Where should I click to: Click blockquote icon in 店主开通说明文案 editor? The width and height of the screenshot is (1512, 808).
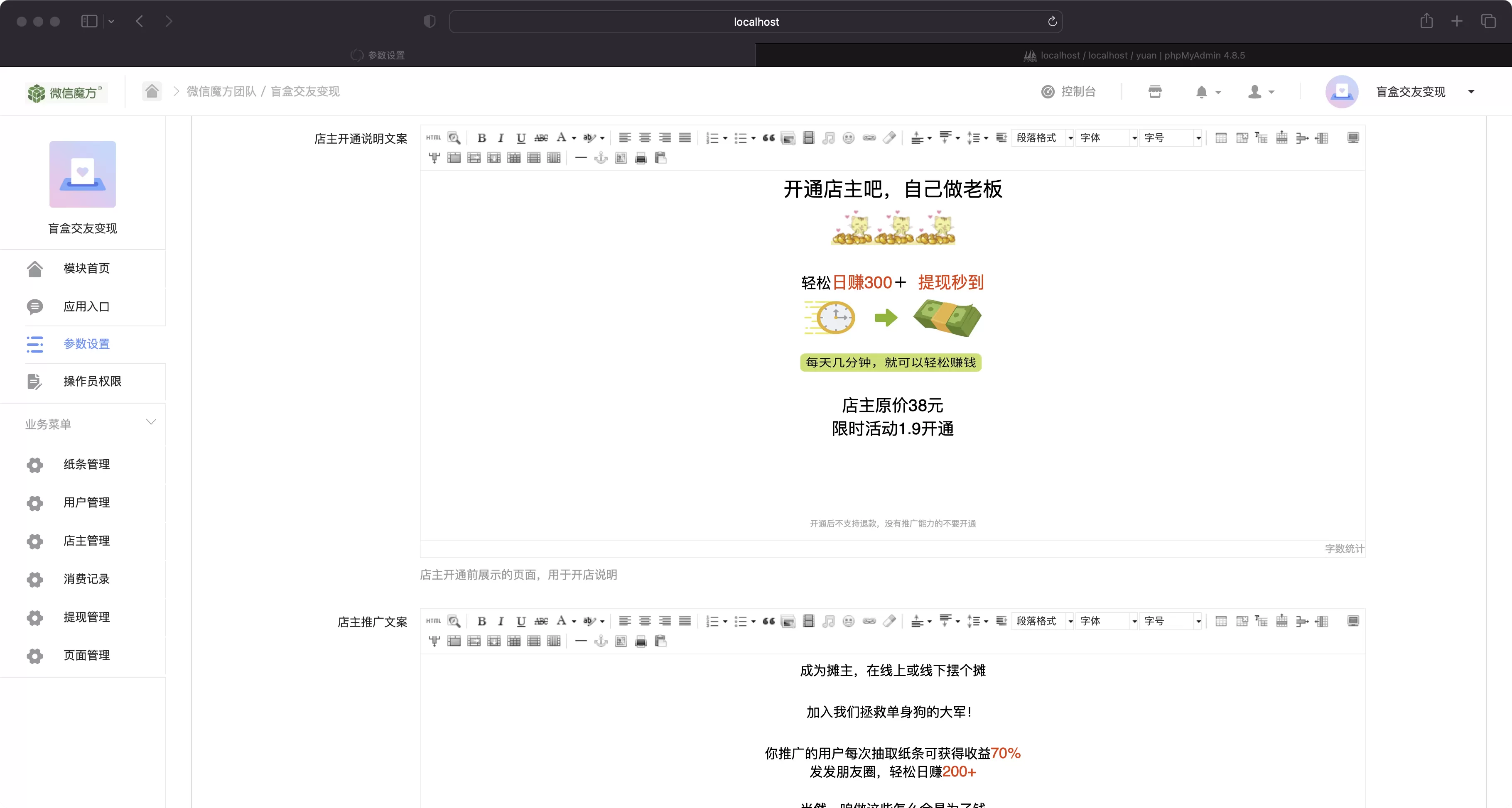pos(768,138)
